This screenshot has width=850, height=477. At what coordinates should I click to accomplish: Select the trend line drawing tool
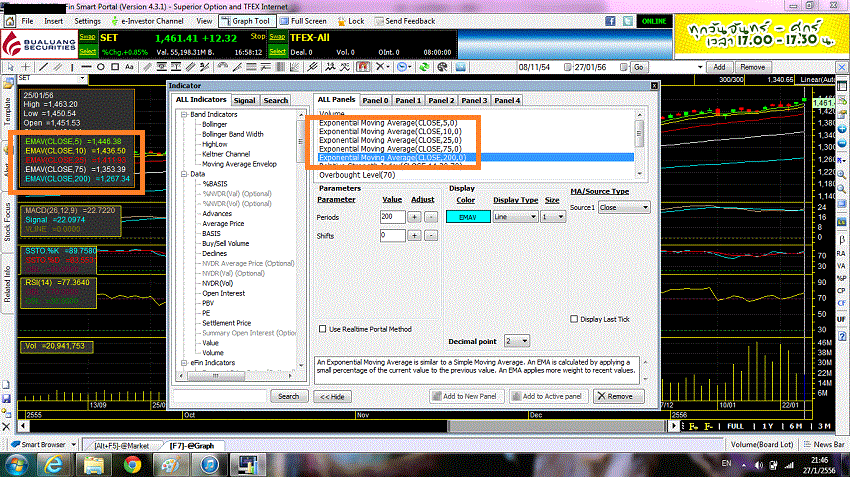click(x=43, y=67)
